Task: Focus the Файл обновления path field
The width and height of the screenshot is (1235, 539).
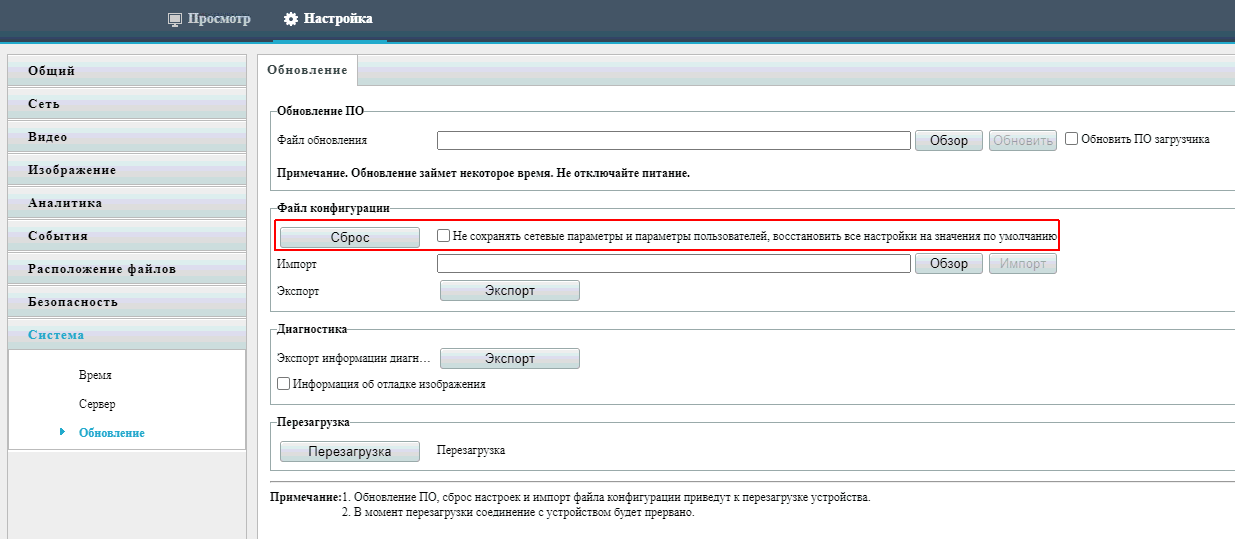Action: pyautogui.click(x=674, y=140)
